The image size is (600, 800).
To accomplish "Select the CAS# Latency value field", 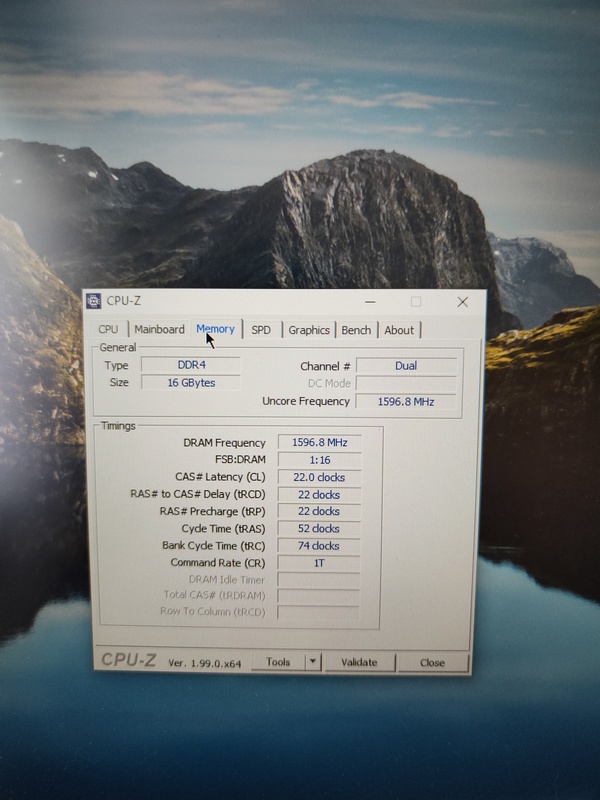I will (x=319, y=477).
